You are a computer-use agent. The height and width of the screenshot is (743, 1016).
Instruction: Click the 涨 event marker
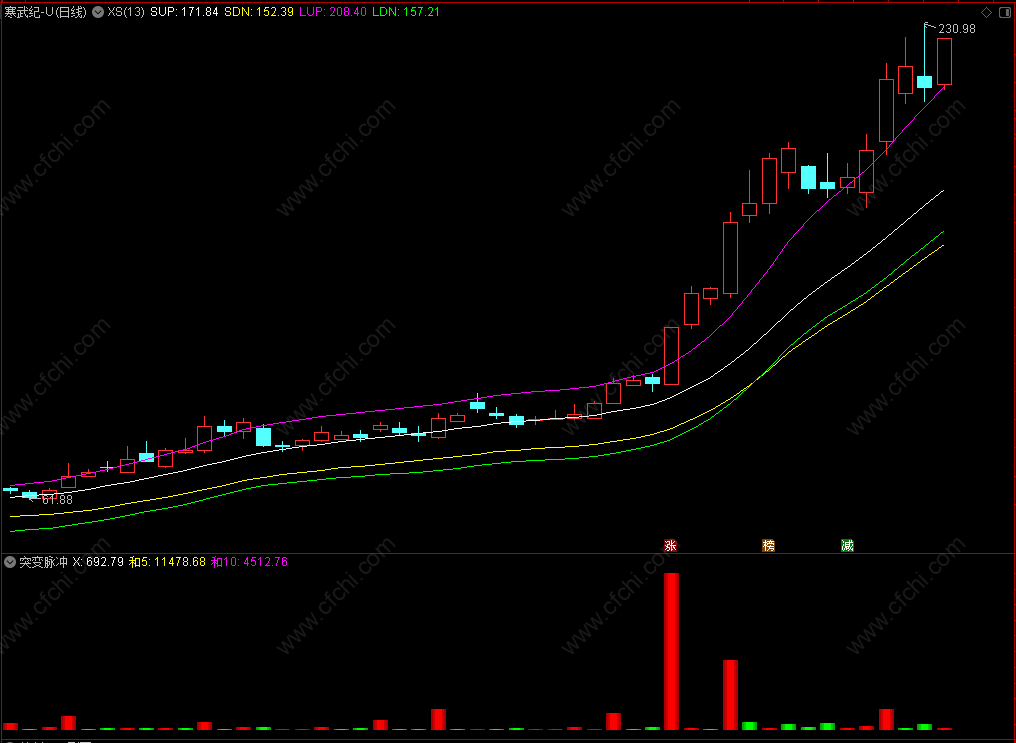point(671,545)
